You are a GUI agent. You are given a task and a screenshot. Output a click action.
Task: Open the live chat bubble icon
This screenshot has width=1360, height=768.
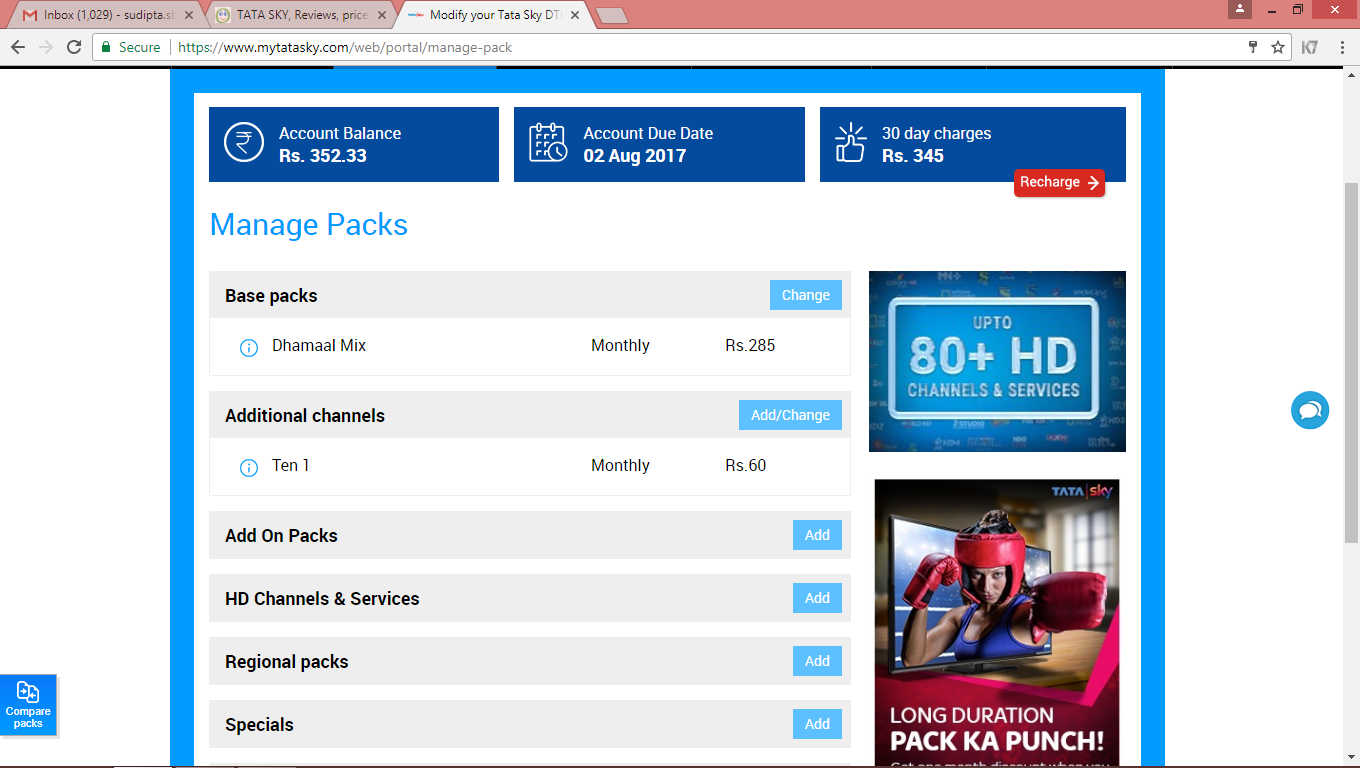pos(1309,410)
